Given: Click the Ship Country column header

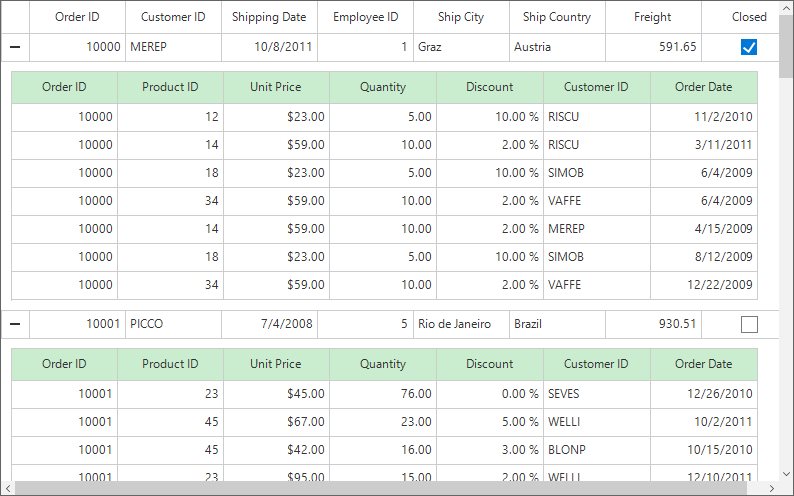Looking at the screenshot, I should pyautogui.click(x=556, y=17).
